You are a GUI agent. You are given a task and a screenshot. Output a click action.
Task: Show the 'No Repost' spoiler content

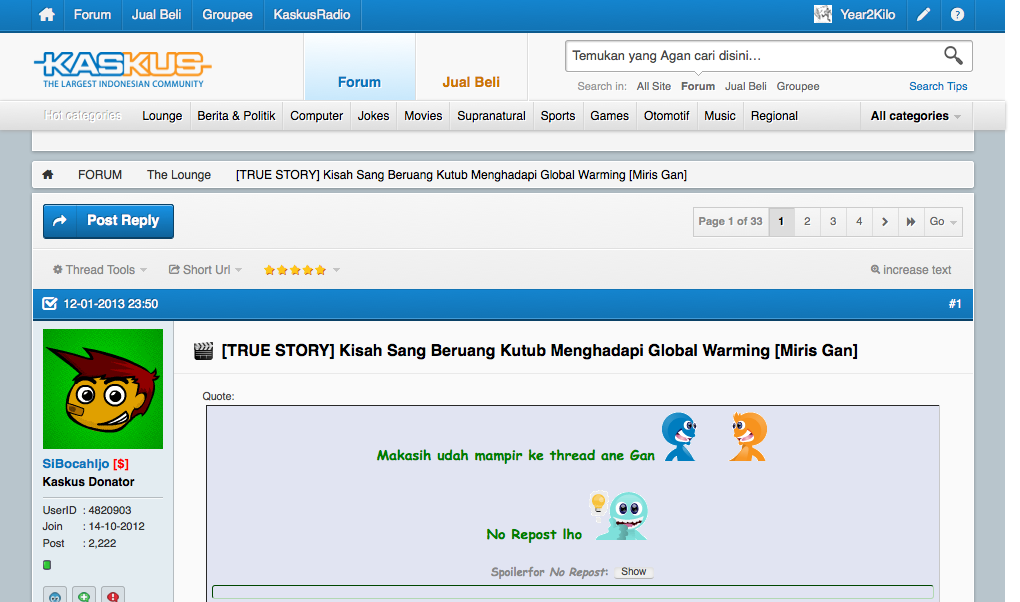pos(633,572)
